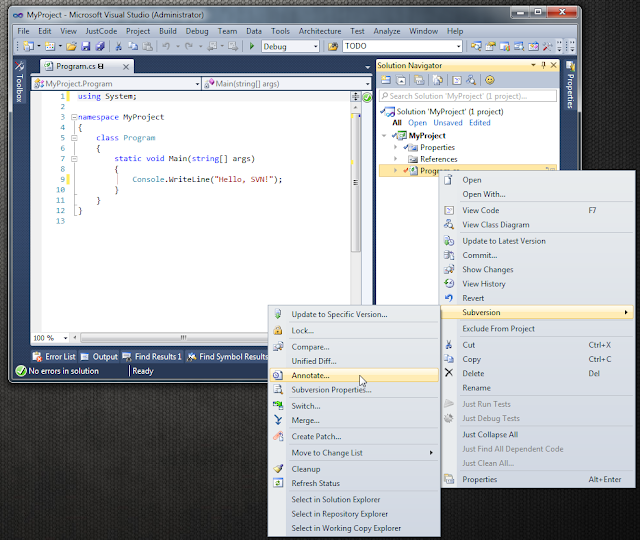Click the View Class Diagram icon in Solution Navigator toolbar

pyautogui.click(x=471, y=80)
